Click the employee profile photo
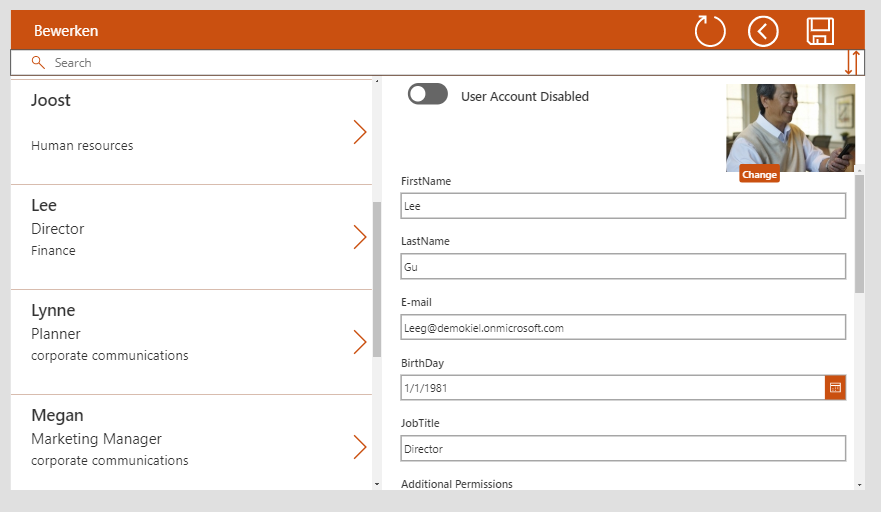 point(790,127)
